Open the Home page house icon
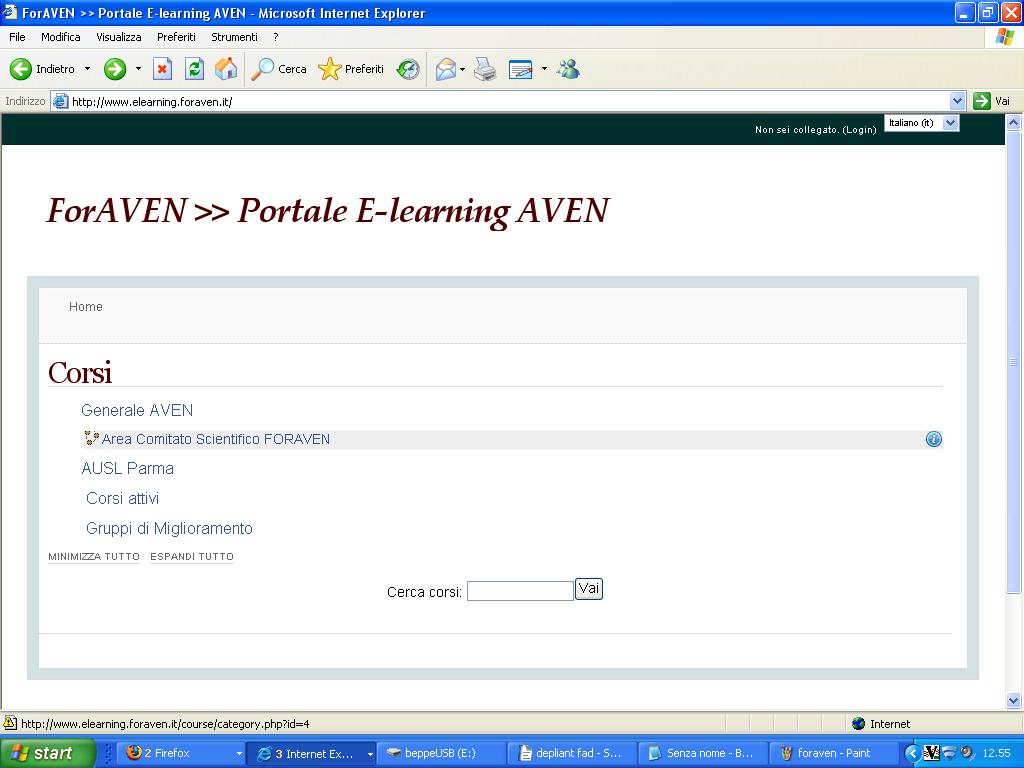 (x=226, y=69)
